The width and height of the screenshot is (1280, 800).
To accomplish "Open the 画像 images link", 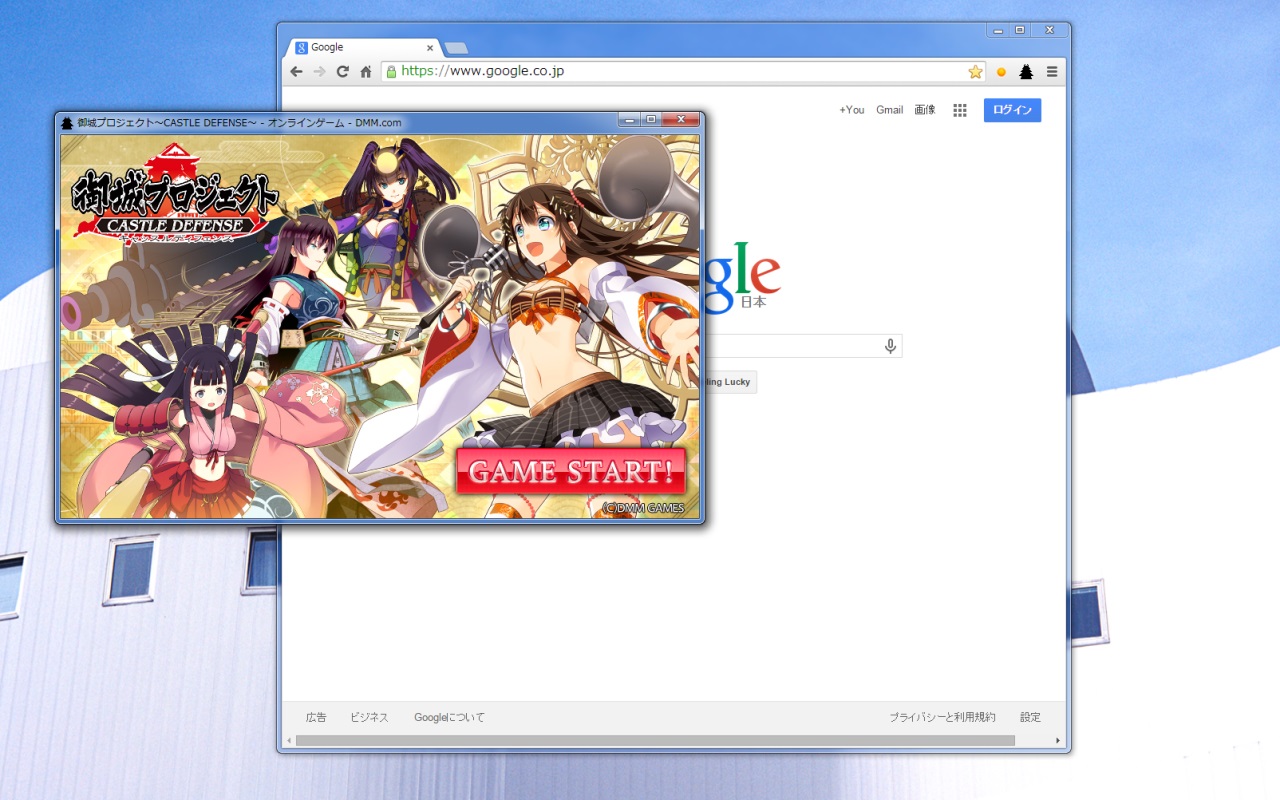I will coord(925,110).
